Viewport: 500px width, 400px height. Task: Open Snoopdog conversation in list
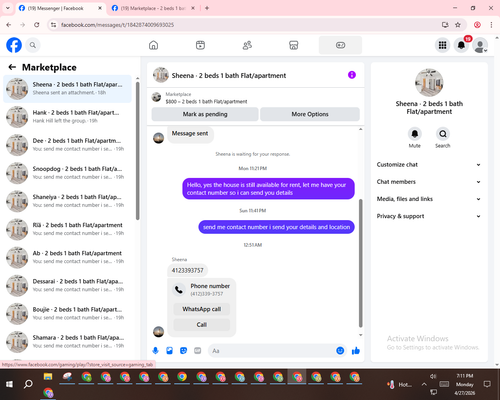coord(67,173)
